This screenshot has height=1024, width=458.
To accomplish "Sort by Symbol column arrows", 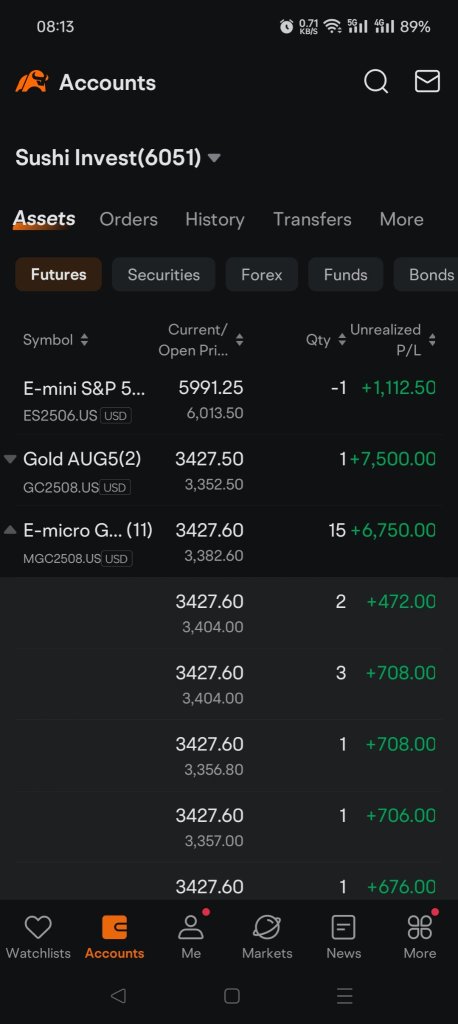I will click(x=84, y=340).
